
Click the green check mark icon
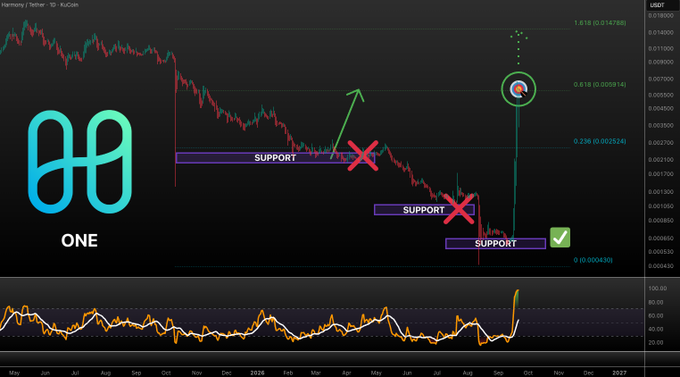click(x=560, y=237)
